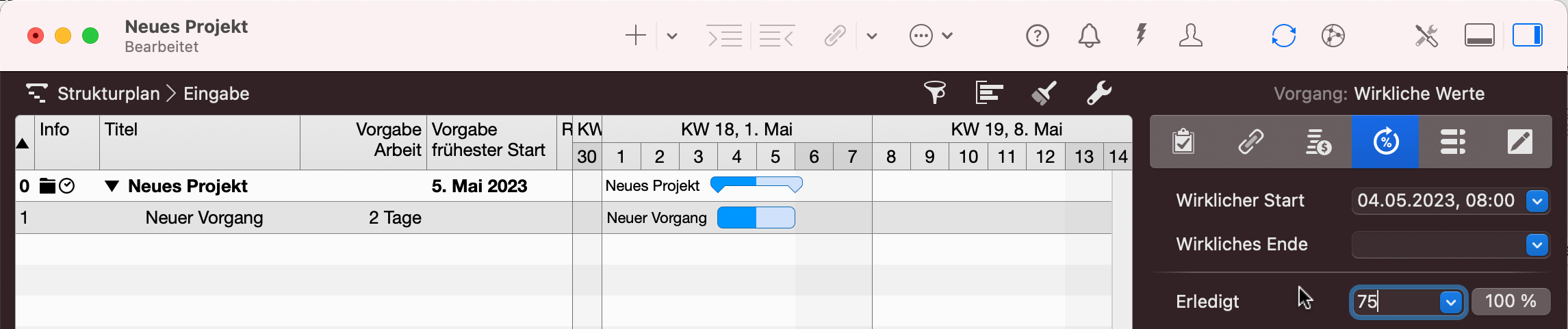Switch to the percent progress inspector tab
This screenshot has width=1568, height=329.
[x=1385, y=142]
